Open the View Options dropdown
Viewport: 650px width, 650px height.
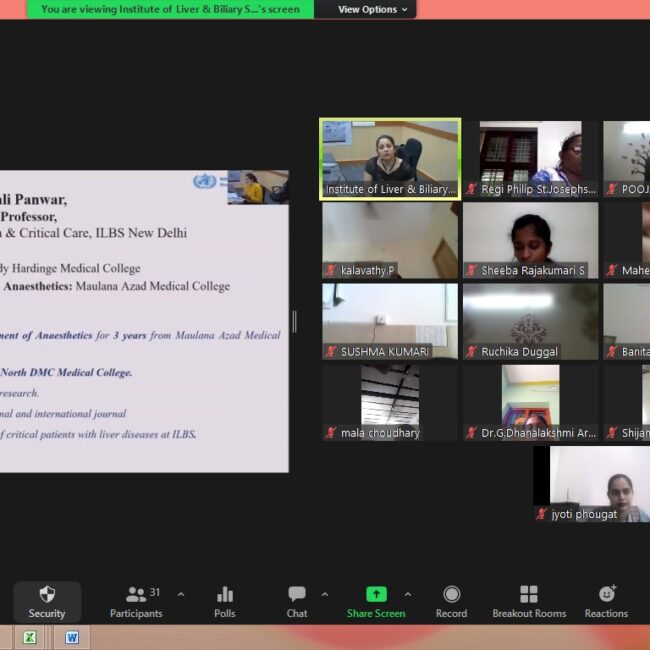373,9
